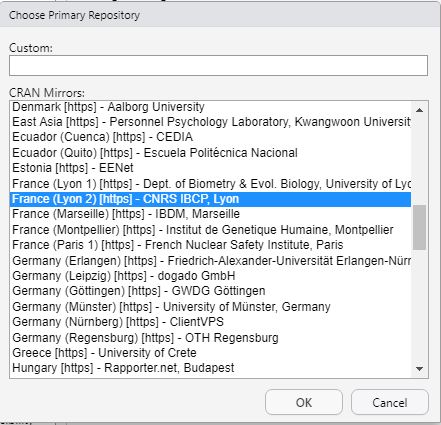The height and width of the screenshot is (425, 441).
Task: Select Denmark Aalborg University mirror
Action: tap(210, 107)
